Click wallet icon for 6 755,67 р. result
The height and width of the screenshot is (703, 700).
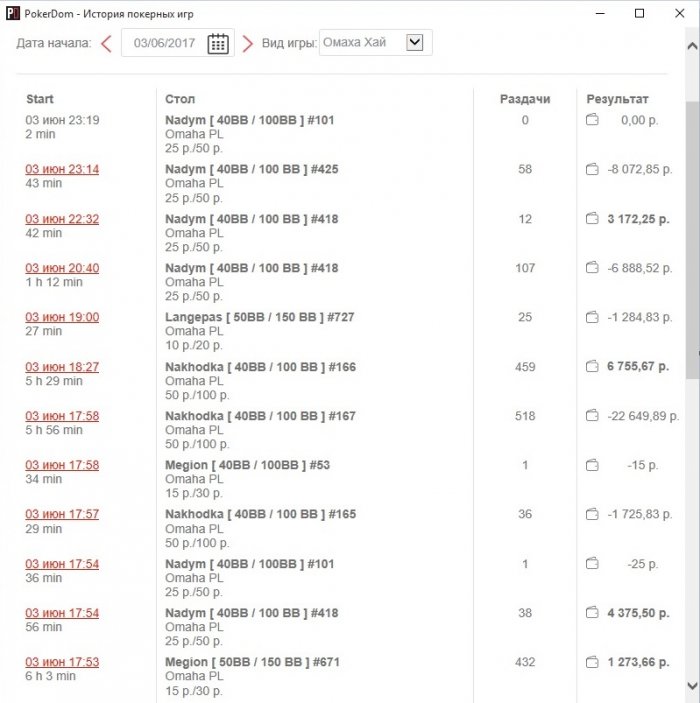(592, 367)
